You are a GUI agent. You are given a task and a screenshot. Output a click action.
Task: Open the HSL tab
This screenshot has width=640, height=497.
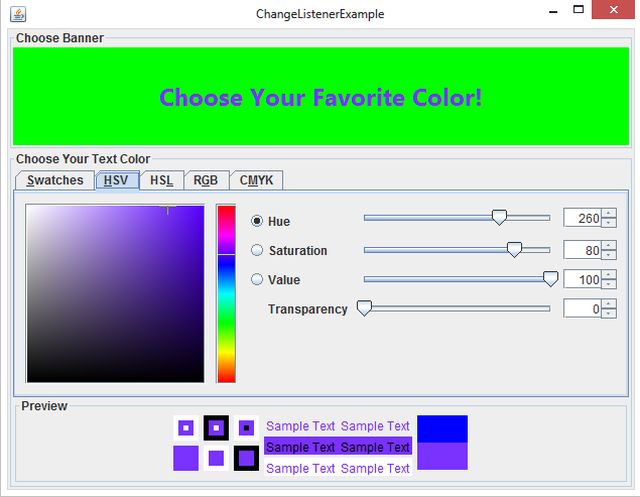tap(162, 180)
